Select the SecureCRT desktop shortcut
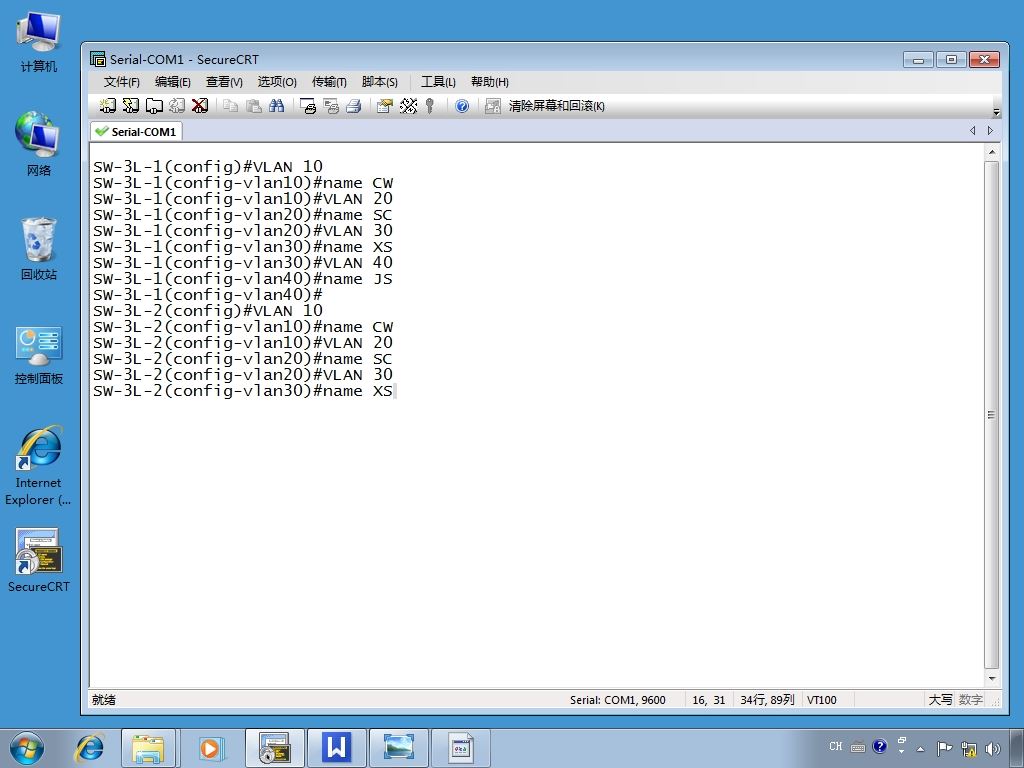This screenshot has width=1024, height=768. point(39,560)
